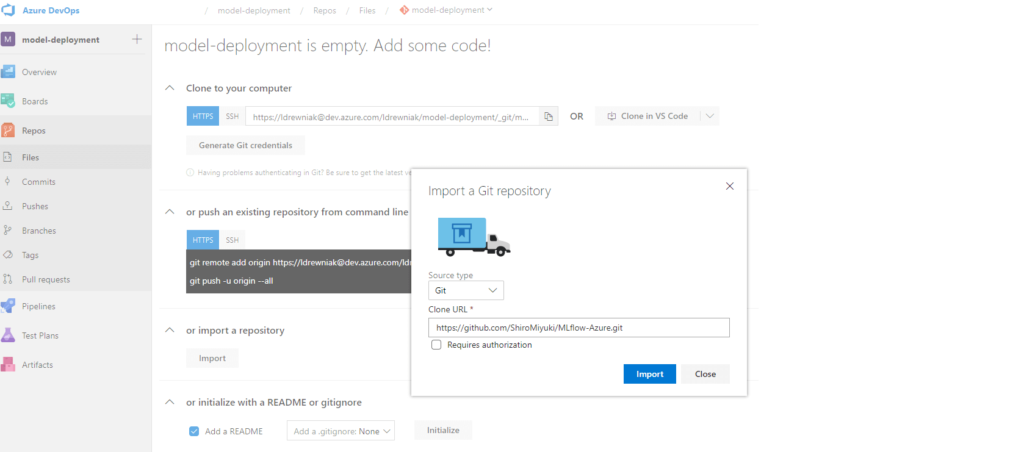1024x452 pixels.
Task: Go to Branches in the Repos menu
Action: (39, 231)
